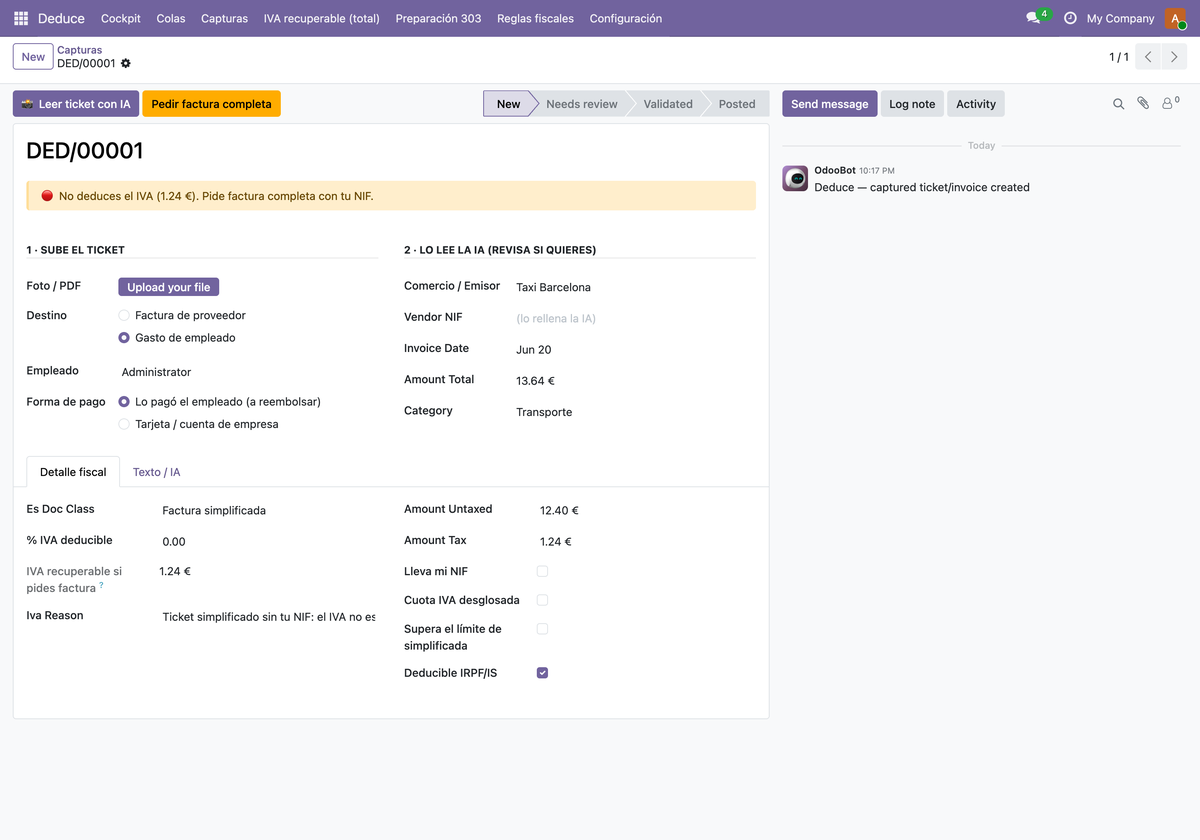1200x840 pixels.
Task: Open the Empleado field showing Administrator
Action: coord(248,372)
